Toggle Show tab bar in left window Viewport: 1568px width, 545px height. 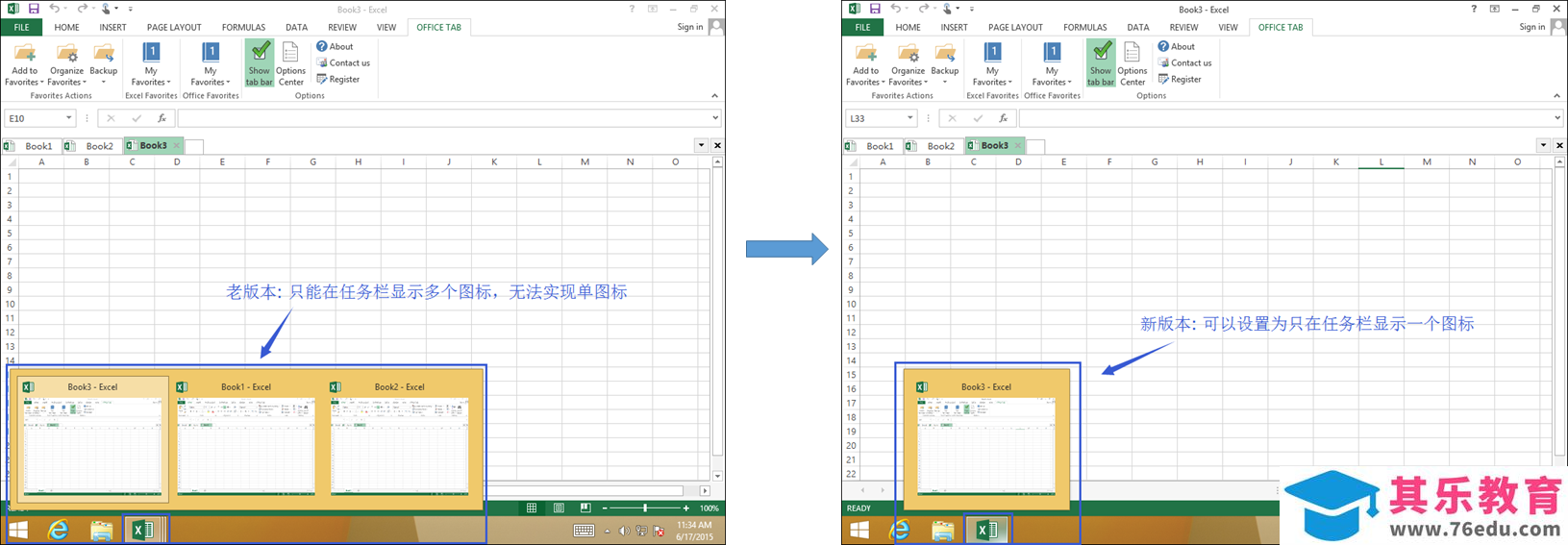pyautogui.click(x=259, y=63)
